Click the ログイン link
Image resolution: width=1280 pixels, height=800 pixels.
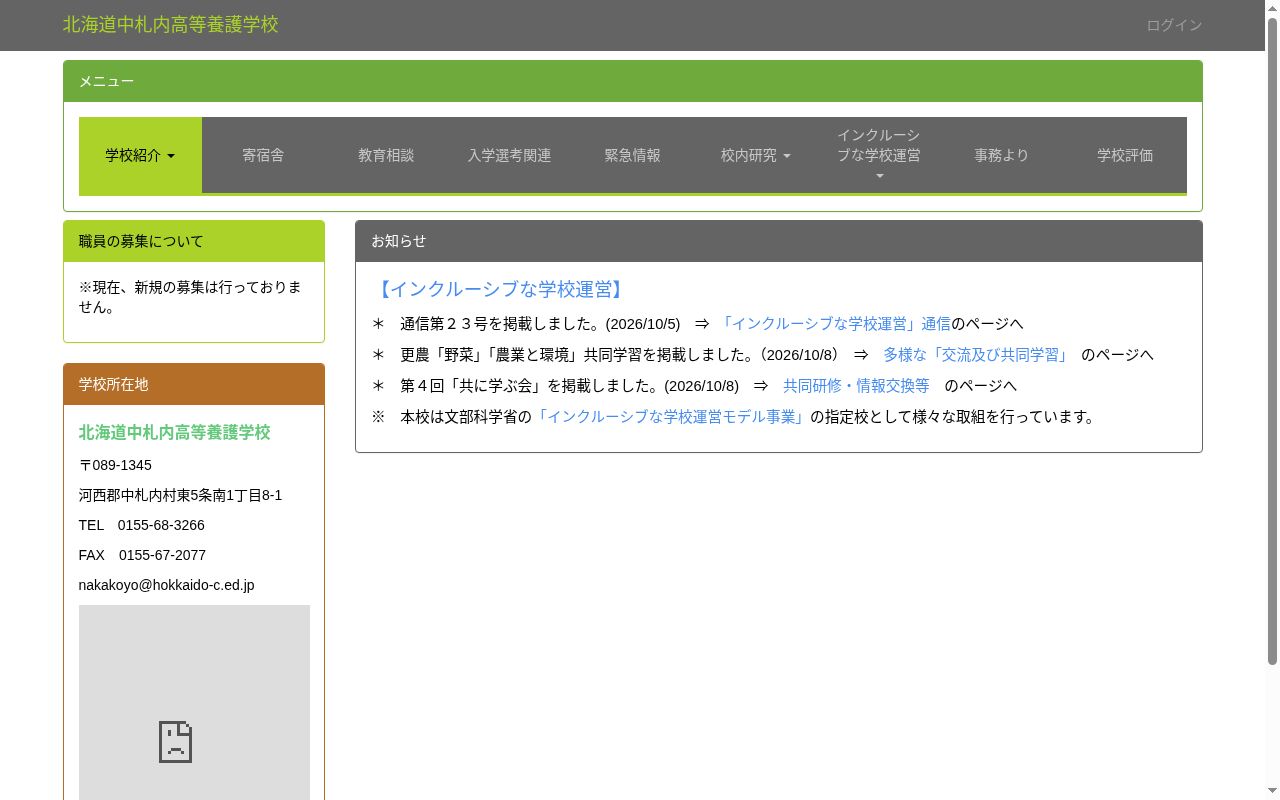tap(1174, 25)
